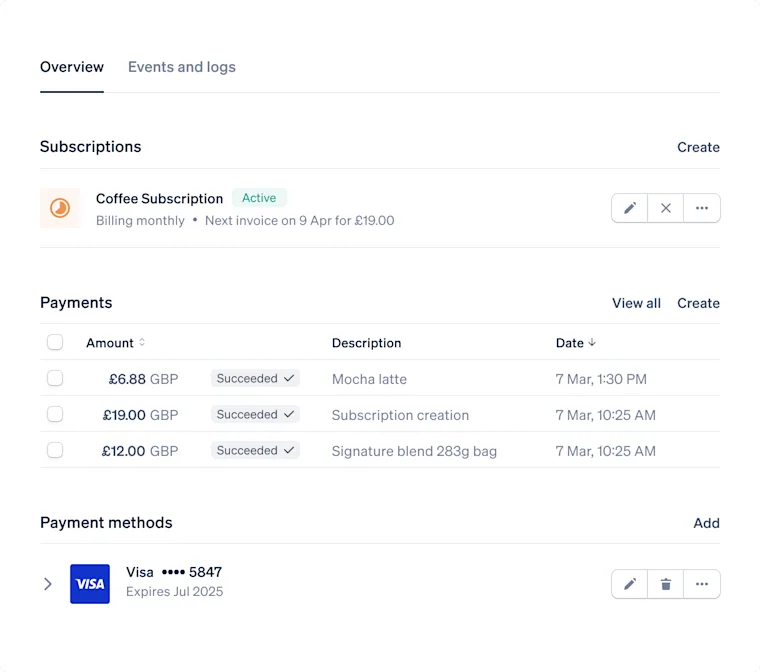The width and height of the screenshot is (760, 672).
Task: Click Create in the Subscriptions section
Action: point(698,147)
